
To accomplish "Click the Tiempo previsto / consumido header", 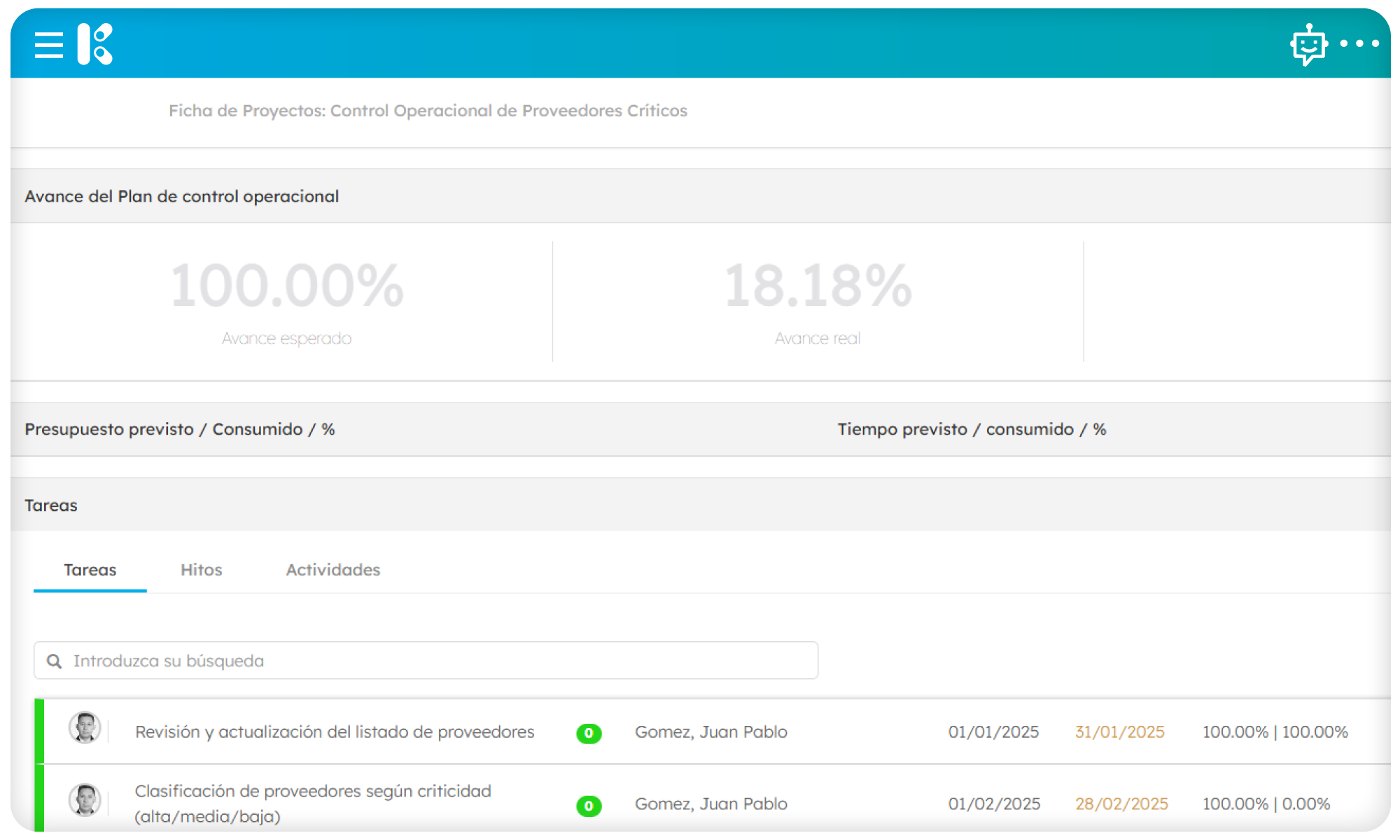I will tap(972, 429).
